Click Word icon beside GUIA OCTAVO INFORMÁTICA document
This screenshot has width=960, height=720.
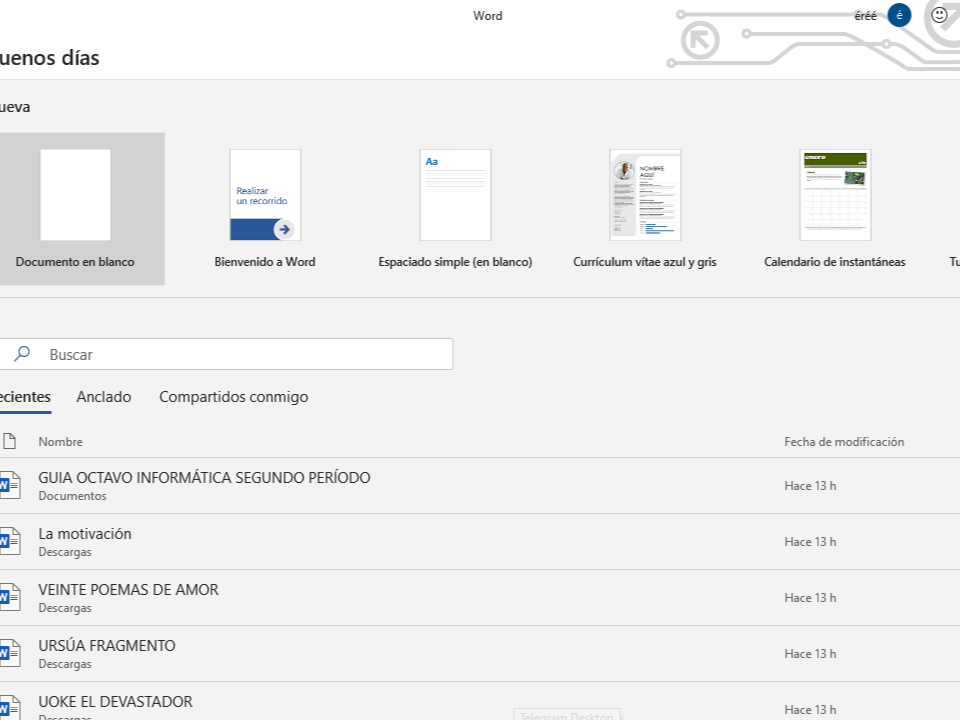9,486
